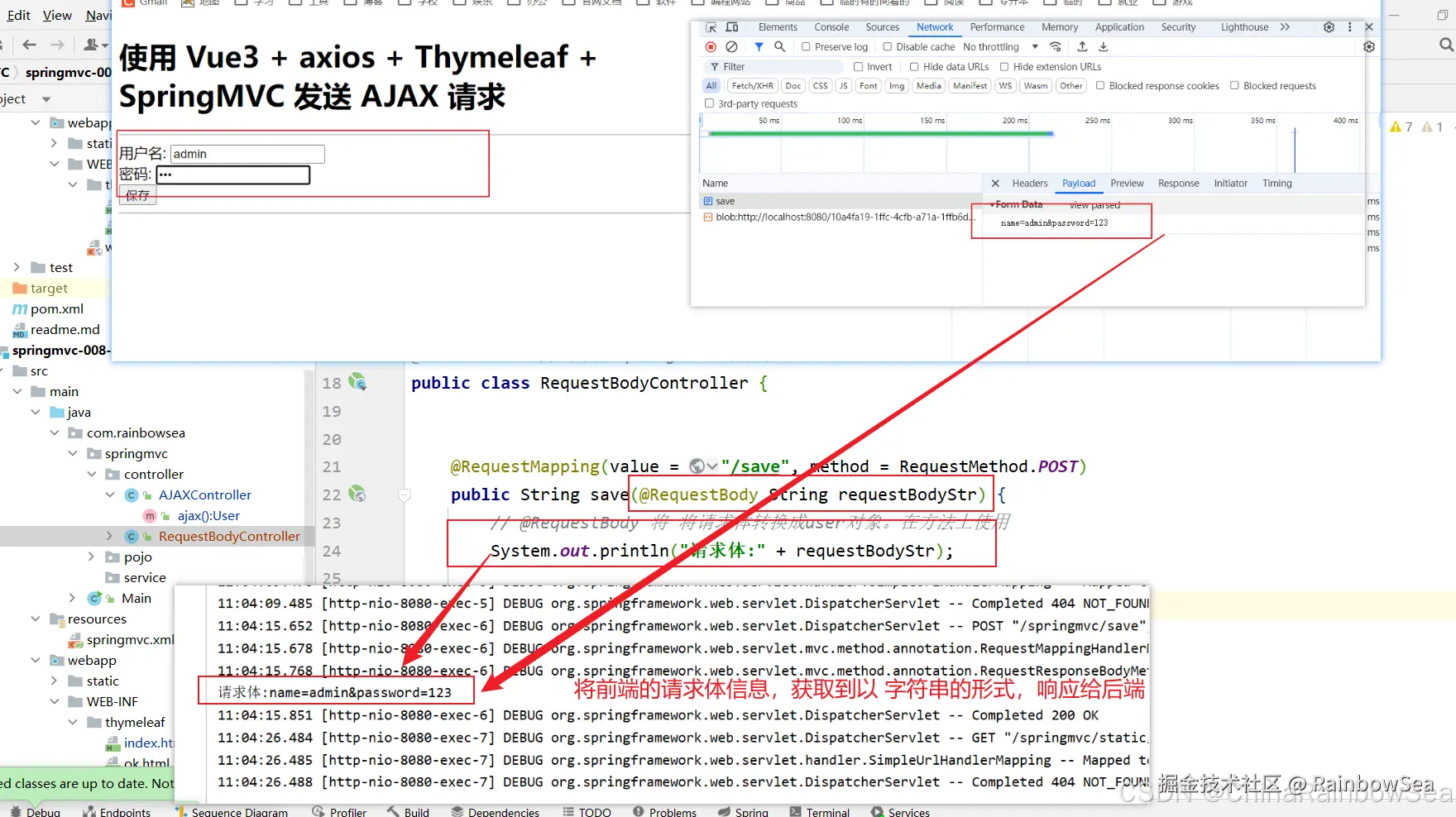1456x817 pixels.
Task: Collapse the com.rainbowsea package node
Action: point(54,432)
